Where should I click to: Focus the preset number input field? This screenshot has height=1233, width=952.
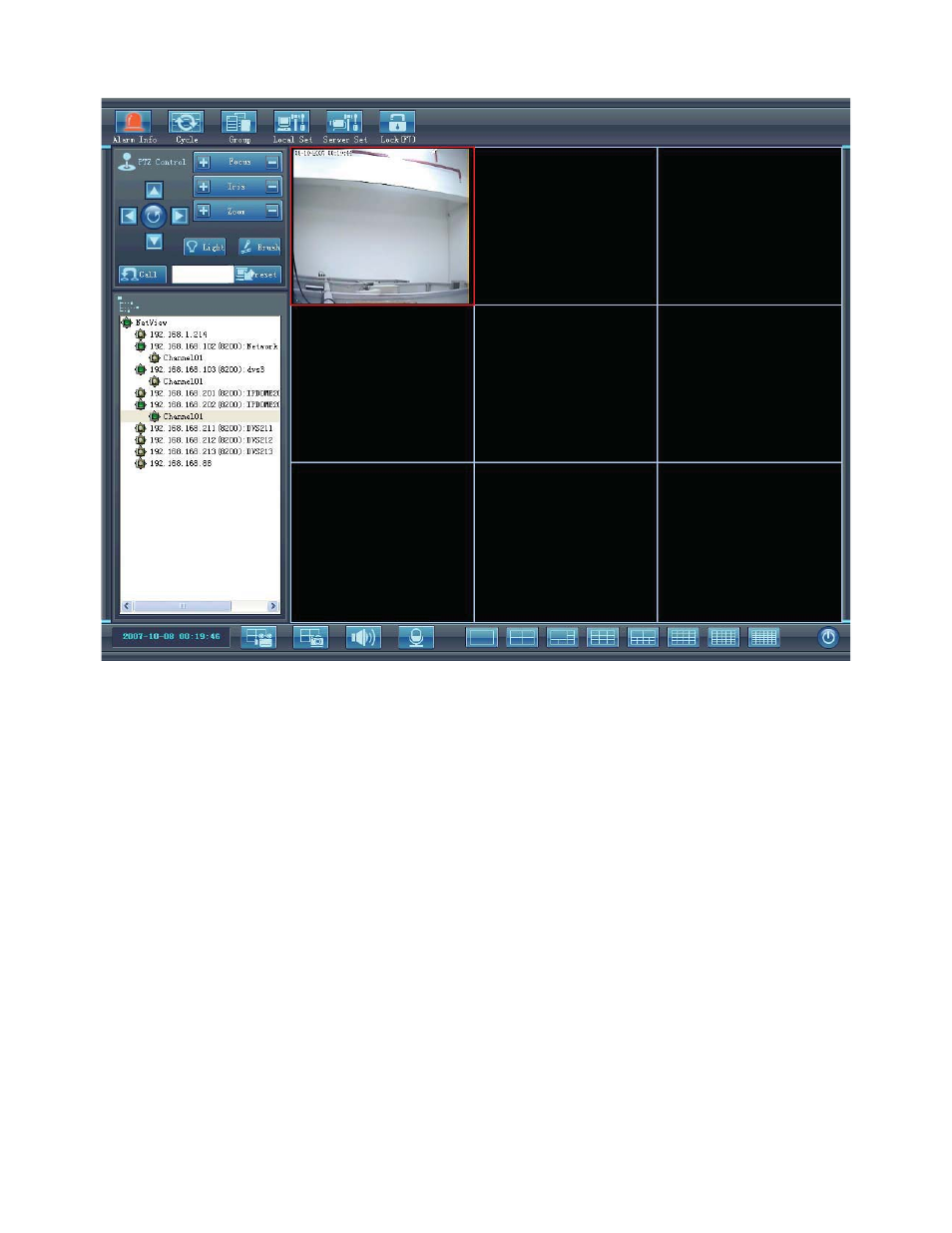click(203, 274)
